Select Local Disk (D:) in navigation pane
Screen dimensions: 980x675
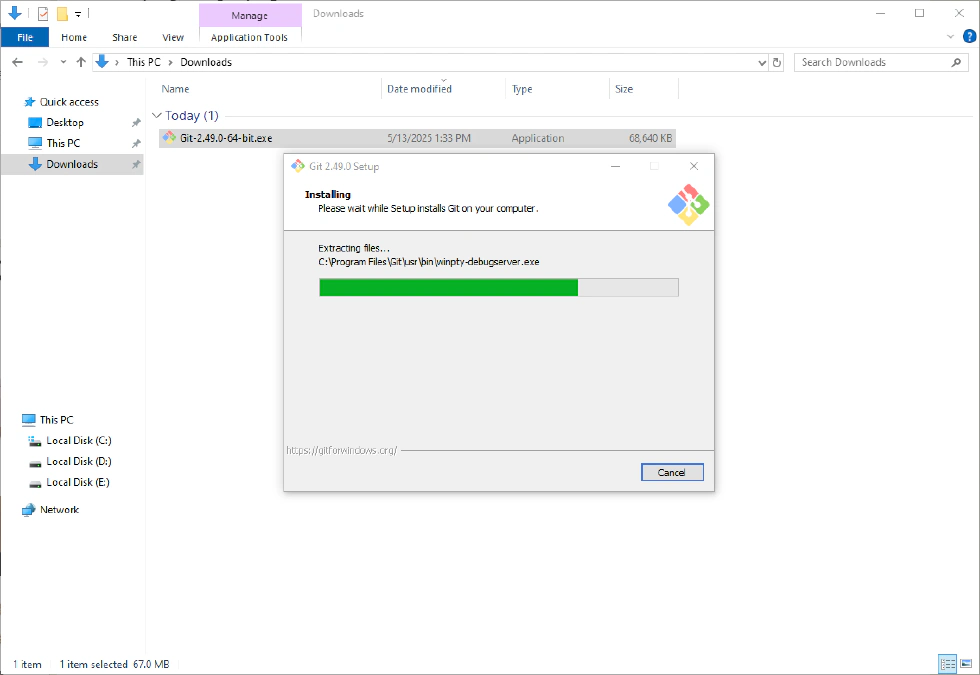pos(78,461)
